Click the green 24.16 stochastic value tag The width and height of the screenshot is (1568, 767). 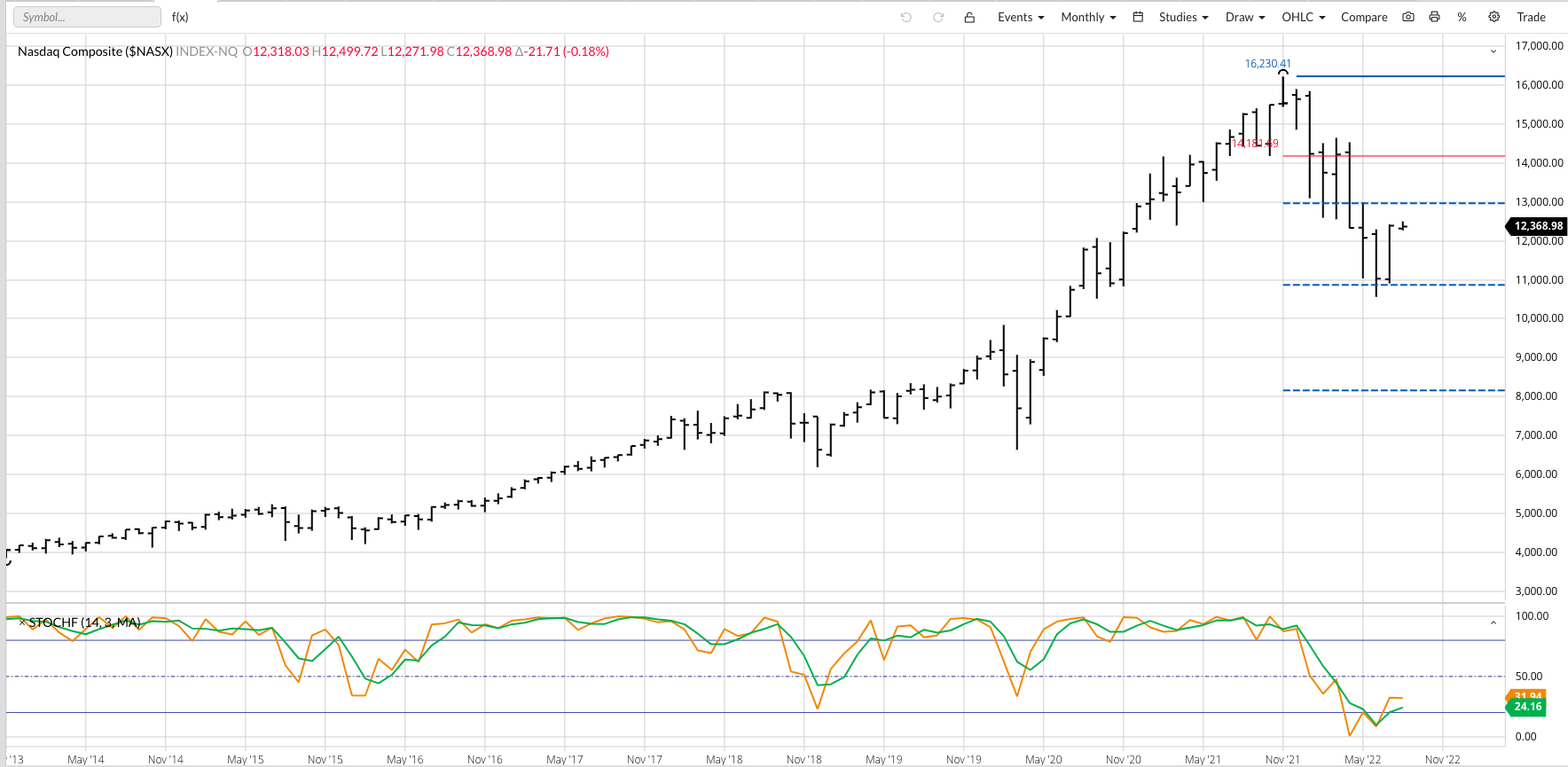pyautogui.click(x=1527, y=707)
